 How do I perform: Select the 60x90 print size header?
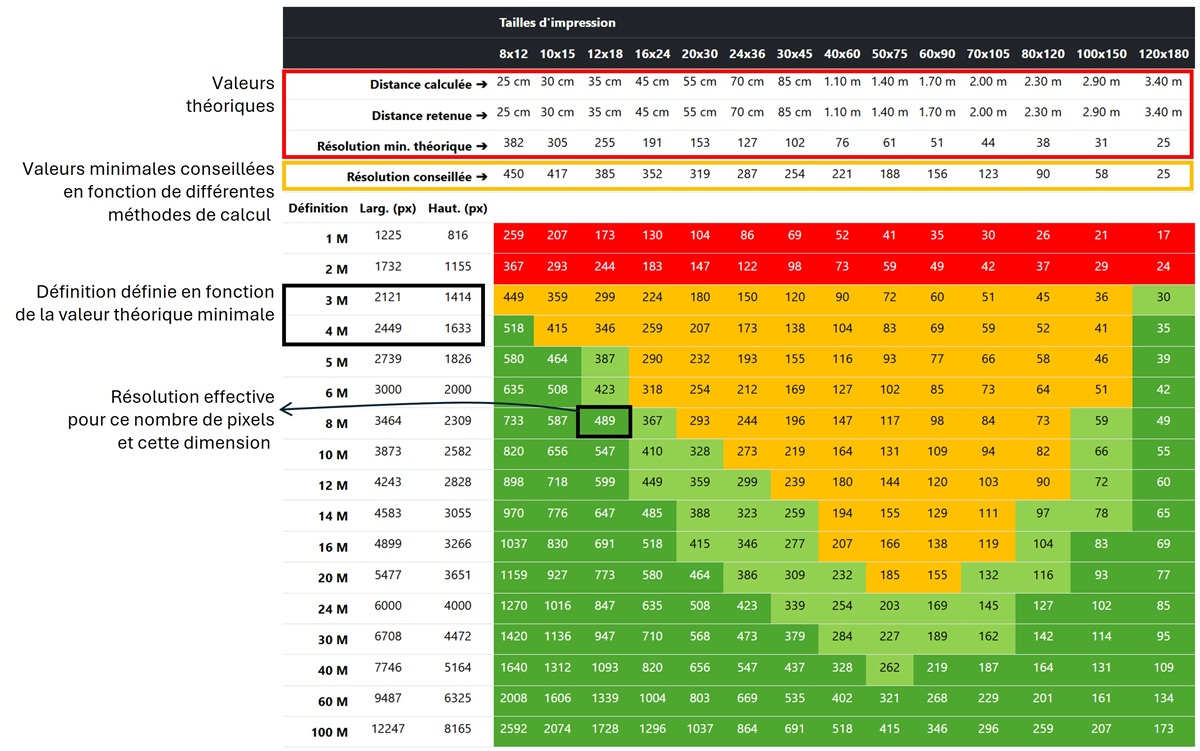pos(938,53)
